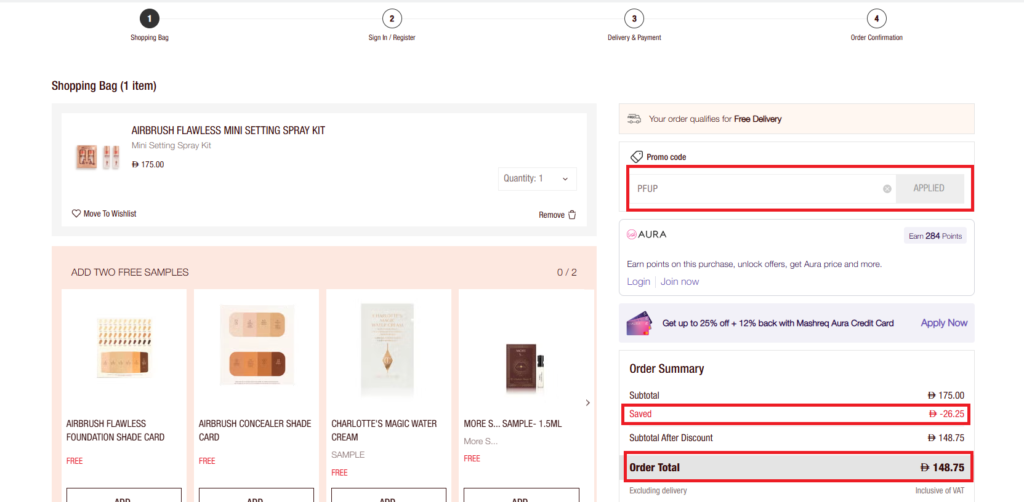The width and height of the screenshot is (1024, 502).
Task: Click the Earn 284 Points badge
Action: click(935, 236)
